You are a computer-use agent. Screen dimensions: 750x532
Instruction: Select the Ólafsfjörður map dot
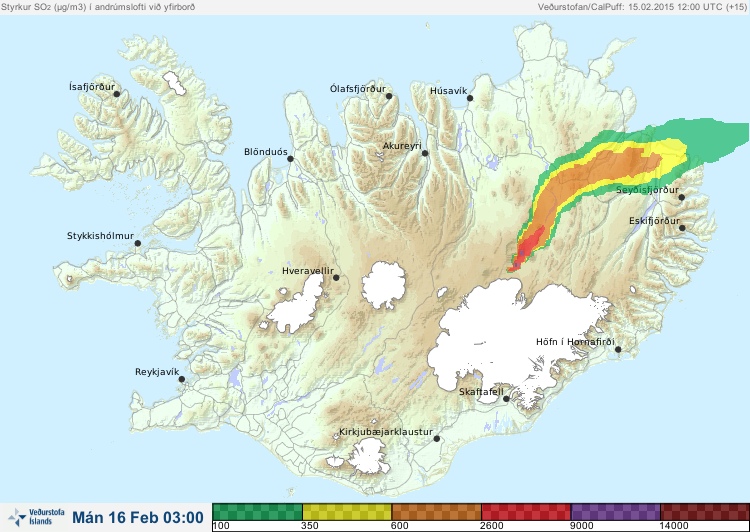(x=389, y=96)
